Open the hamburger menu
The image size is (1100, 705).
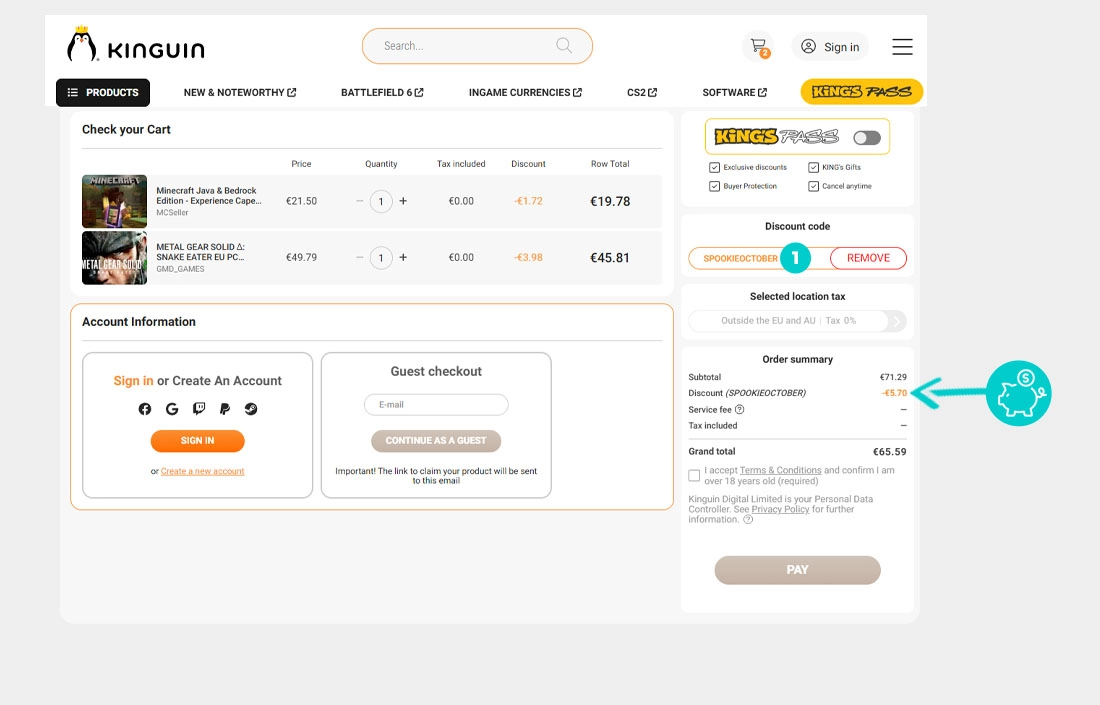(902, 47)
